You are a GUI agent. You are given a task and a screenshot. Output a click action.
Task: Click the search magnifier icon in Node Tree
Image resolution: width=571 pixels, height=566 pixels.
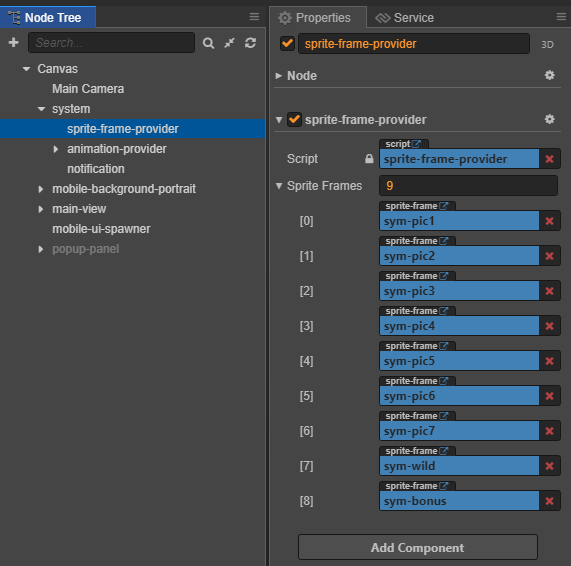coord(208,43)
